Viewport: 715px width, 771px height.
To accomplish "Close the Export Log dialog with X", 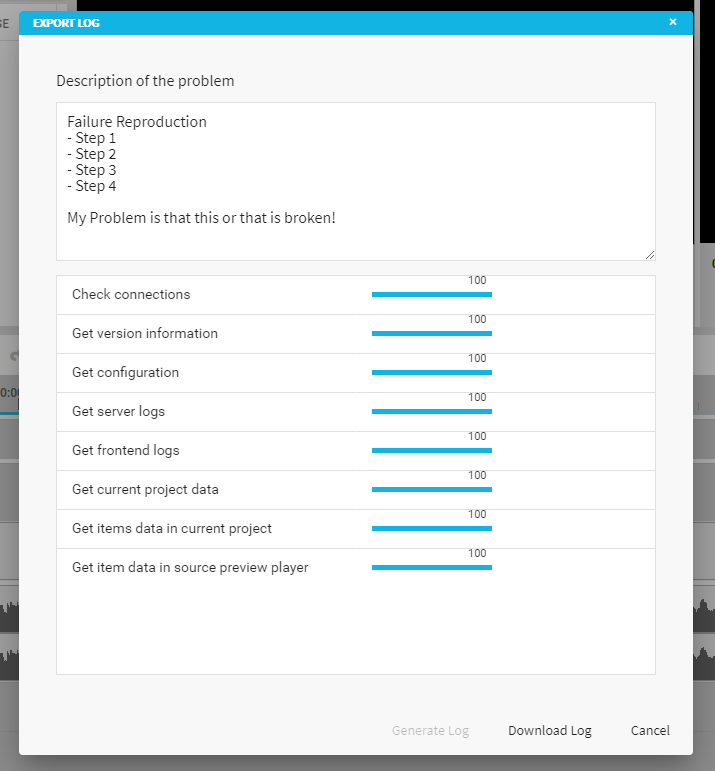I will (x=673, y=22).
